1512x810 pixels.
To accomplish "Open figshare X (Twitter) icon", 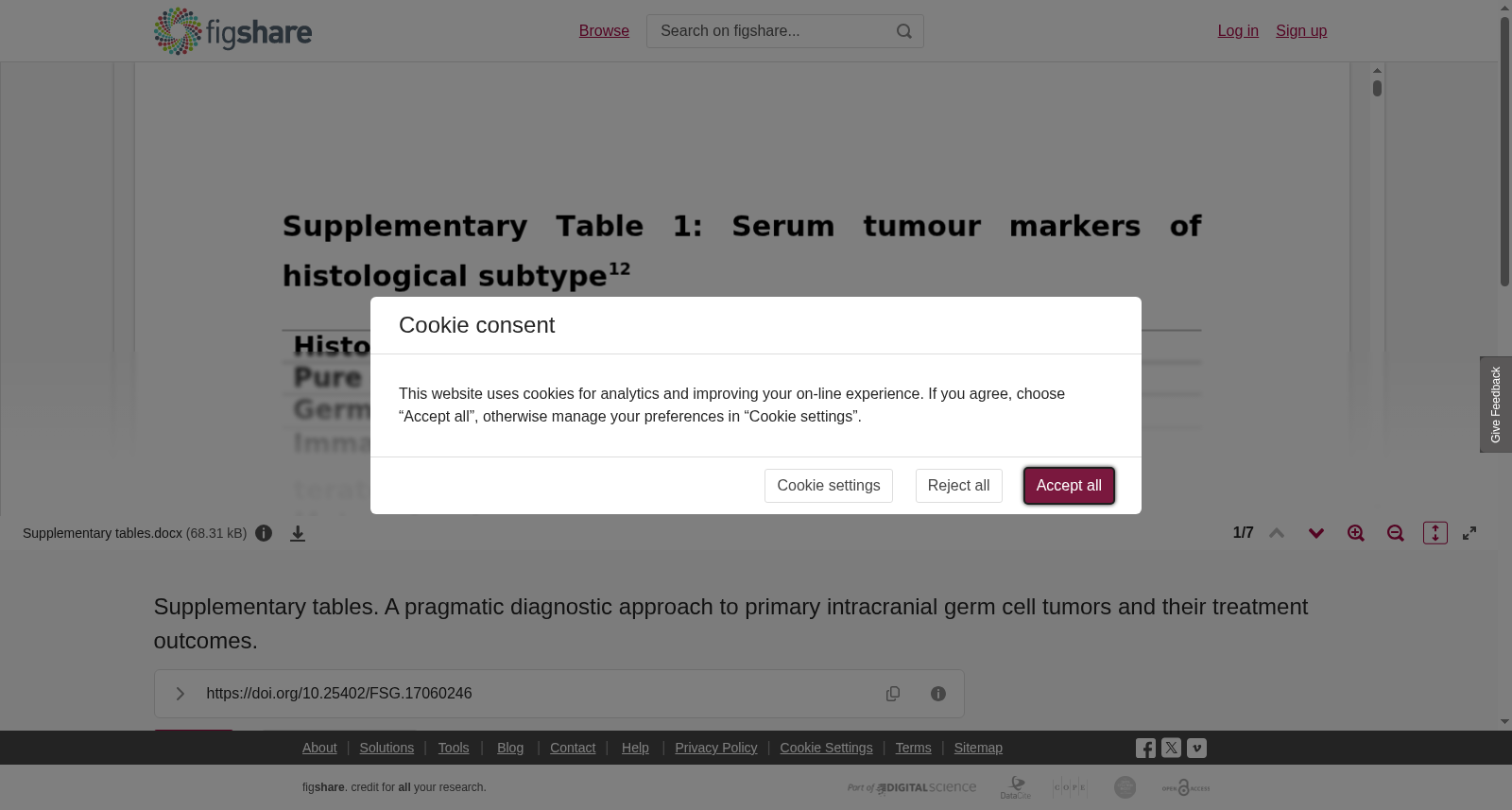I will [1171, 748].
